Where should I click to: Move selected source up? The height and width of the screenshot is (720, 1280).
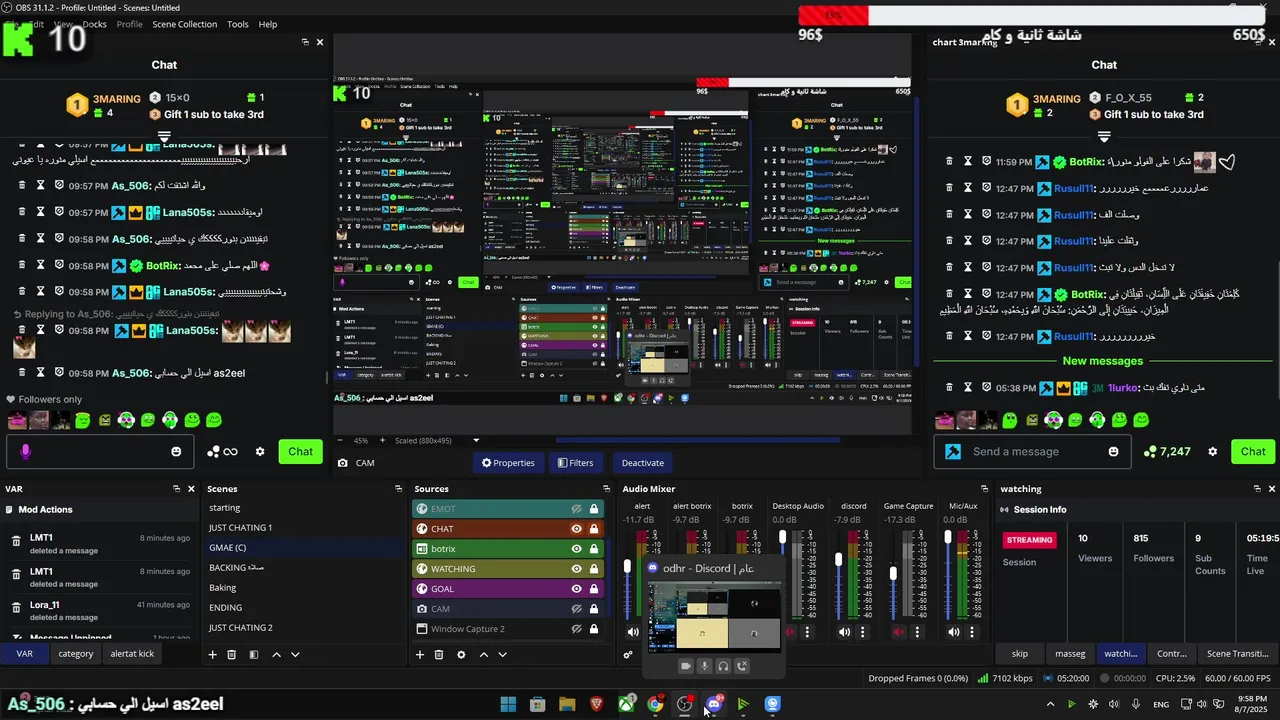(484, 655)
